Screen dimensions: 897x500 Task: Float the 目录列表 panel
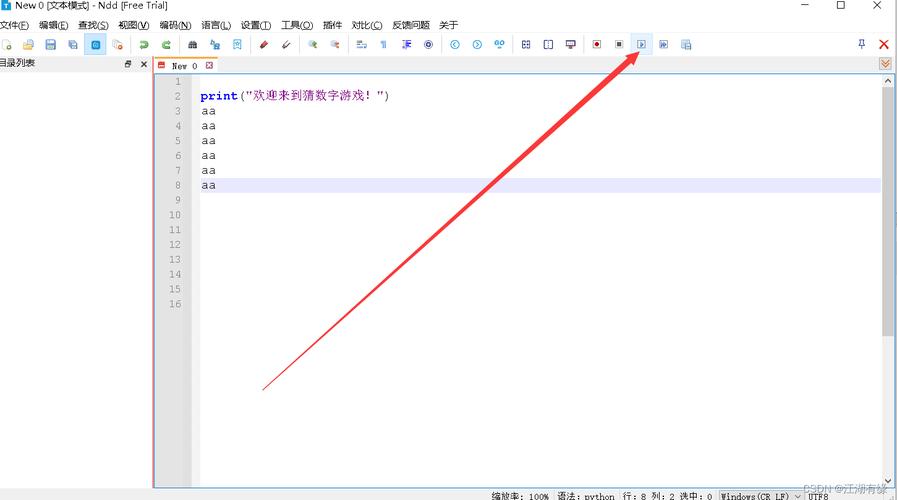[128, 64]
